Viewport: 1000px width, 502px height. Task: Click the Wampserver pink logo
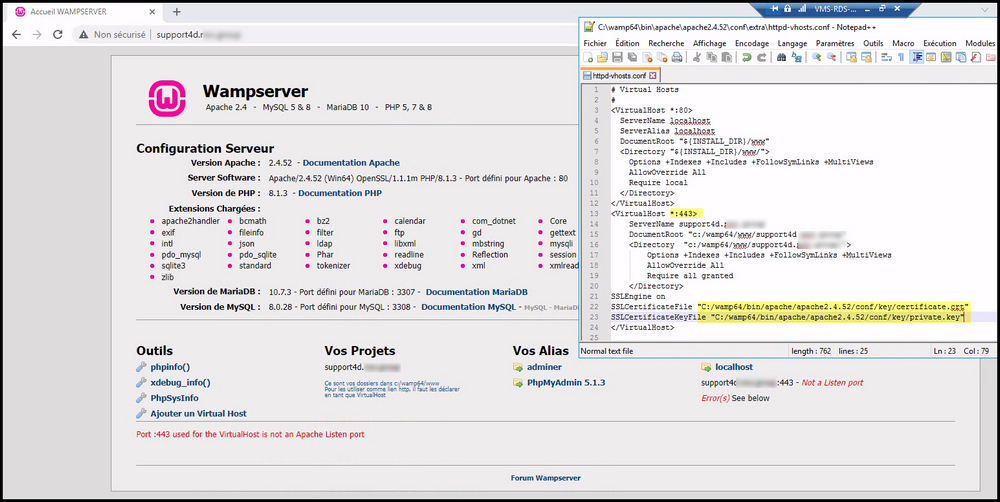click(167, 99)
